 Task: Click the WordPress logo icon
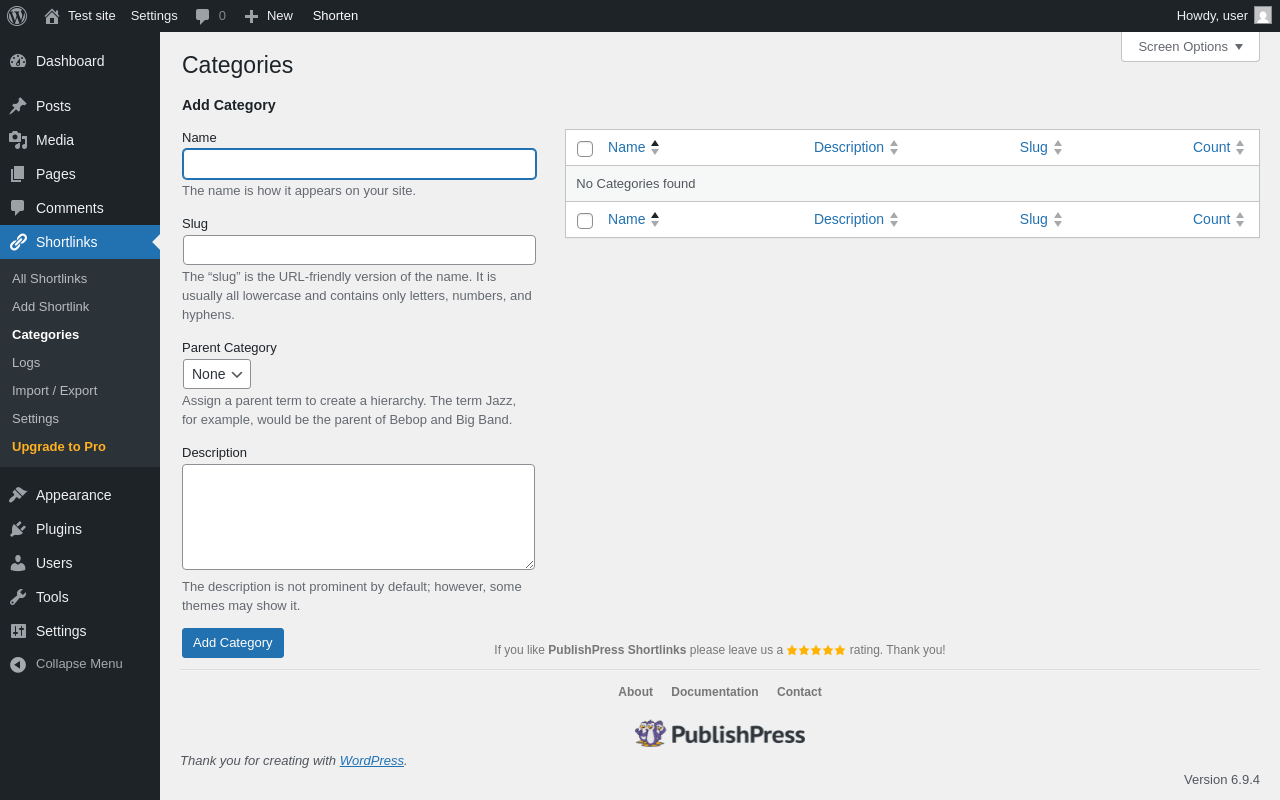click(17, 16)
